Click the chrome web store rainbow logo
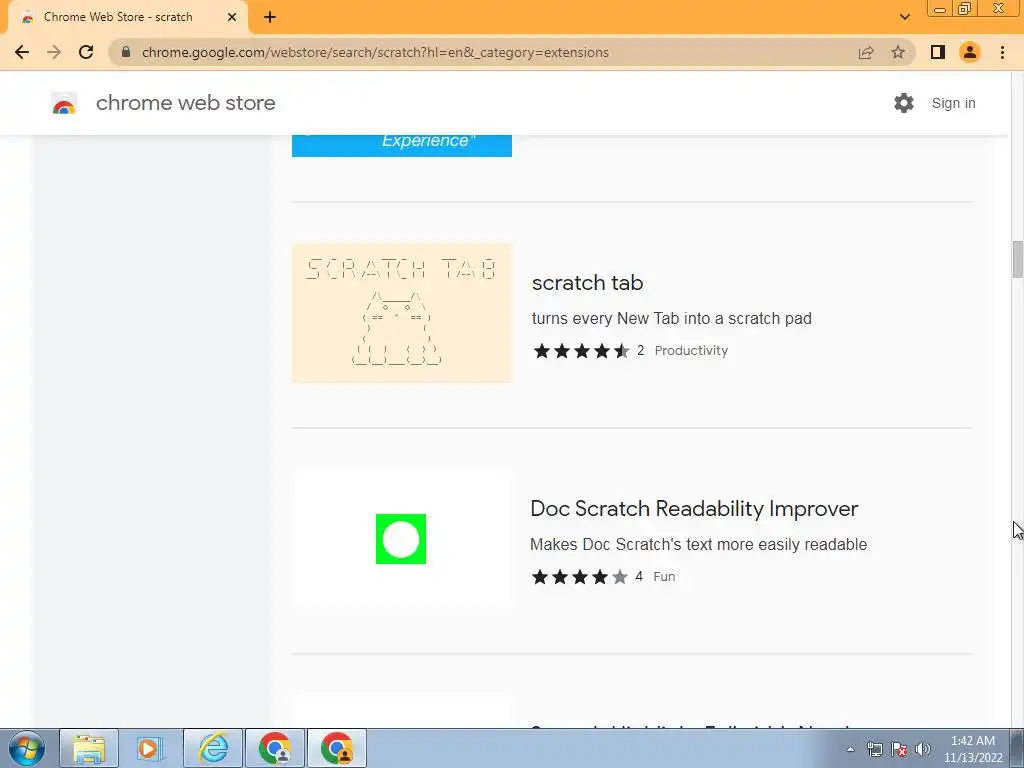This screenshot has width=1024, height=768. [64, 103]
